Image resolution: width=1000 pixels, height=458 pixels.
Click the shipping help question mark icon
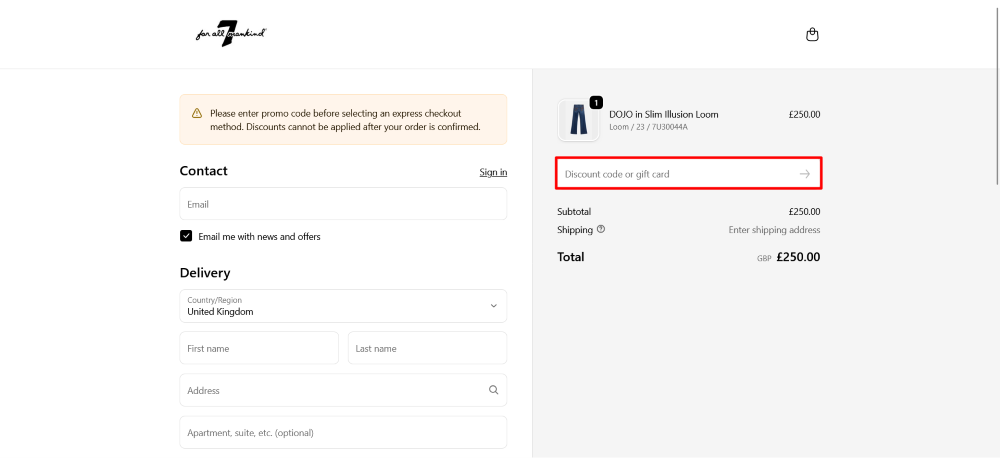coord(601,229)
